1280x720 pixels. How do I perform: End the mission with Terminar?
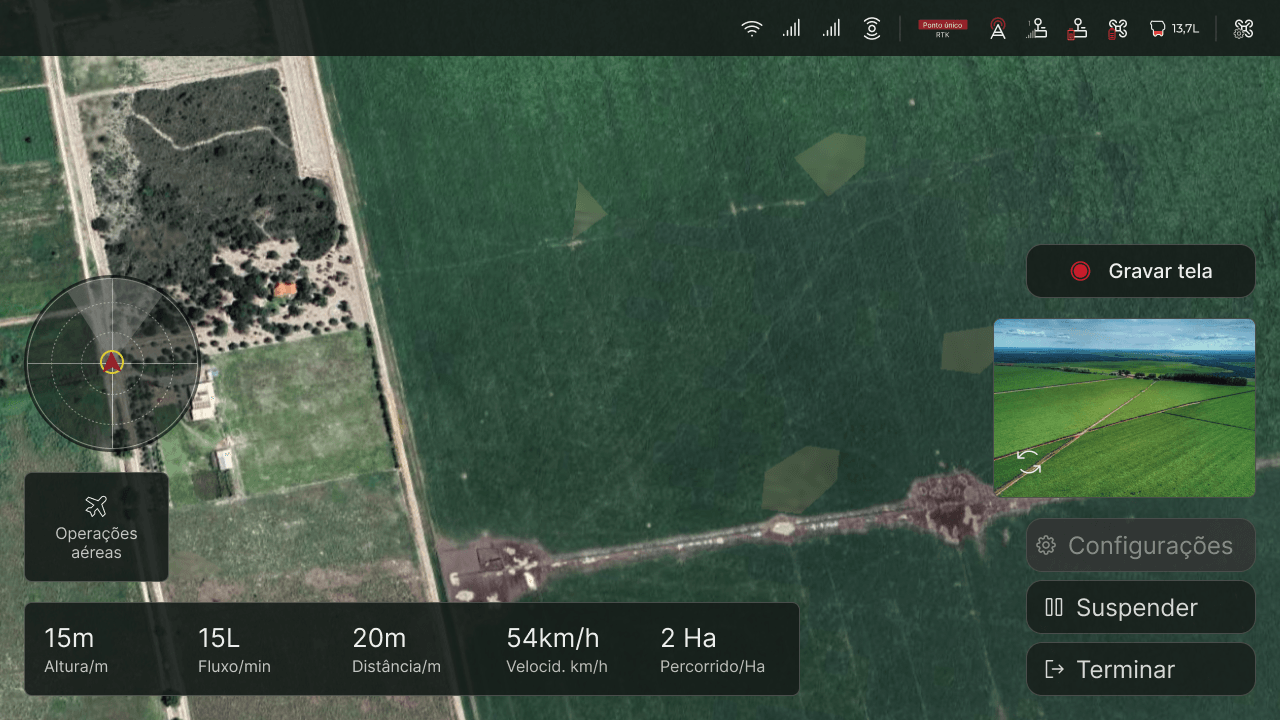coord(1141,669)
